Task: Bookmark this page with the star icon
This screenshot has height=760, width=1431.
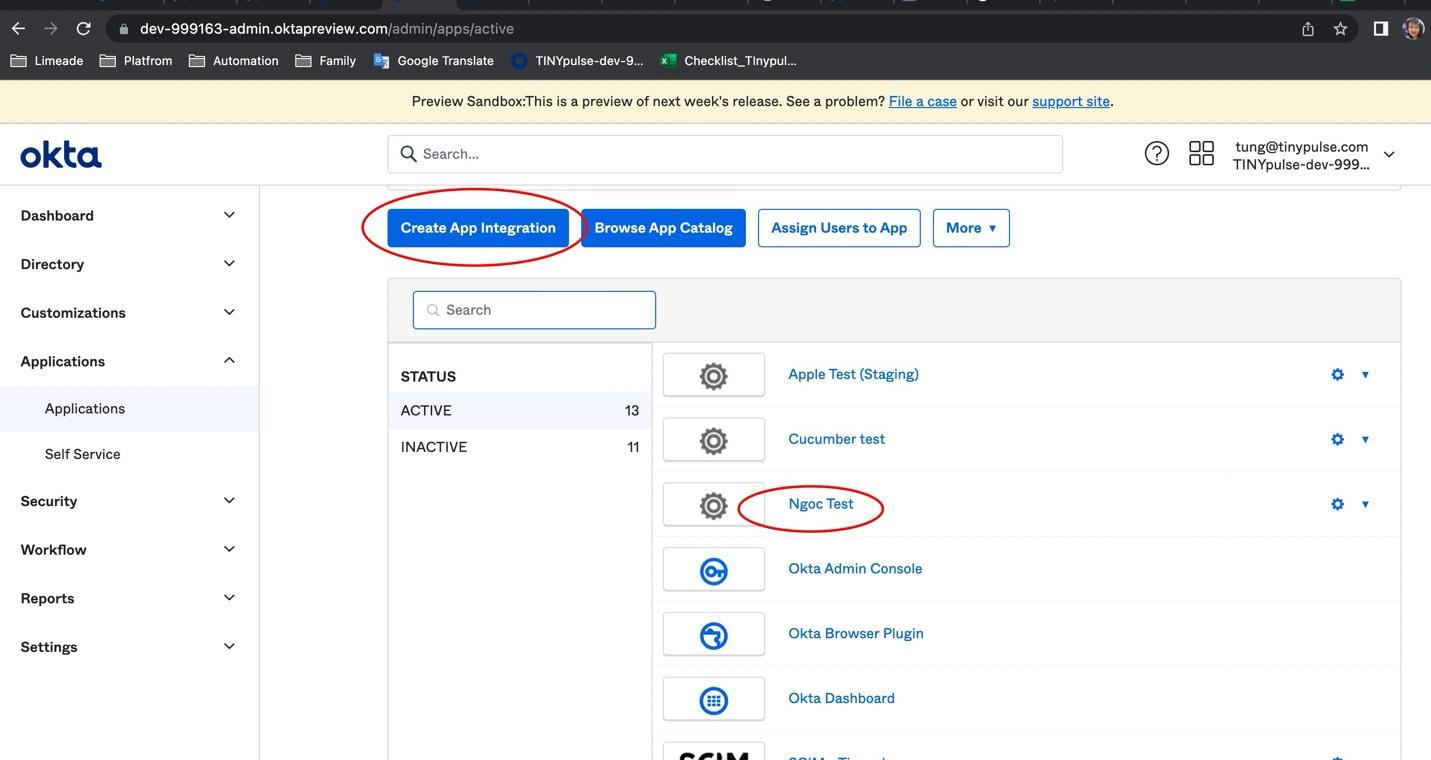Action: [1341, 29]
